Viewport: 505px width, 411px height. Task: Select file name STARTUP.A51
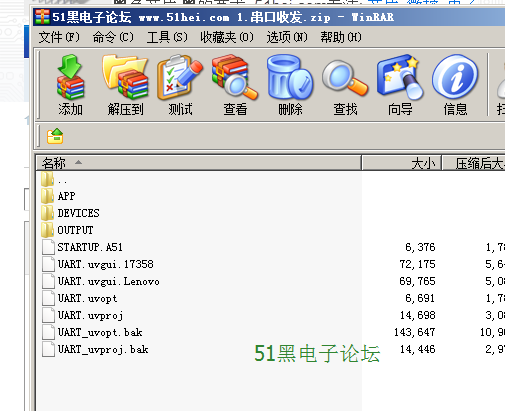tap(90, 247)
